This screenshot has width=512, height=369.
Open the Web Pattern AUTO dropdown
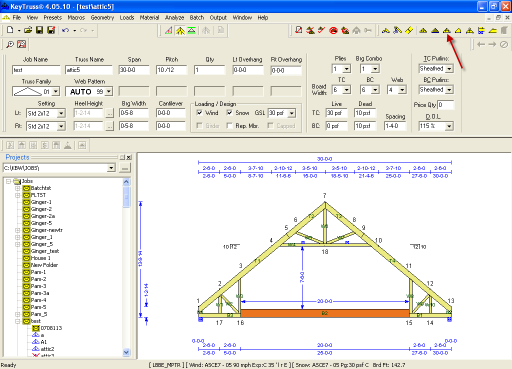tap(109, 91)
